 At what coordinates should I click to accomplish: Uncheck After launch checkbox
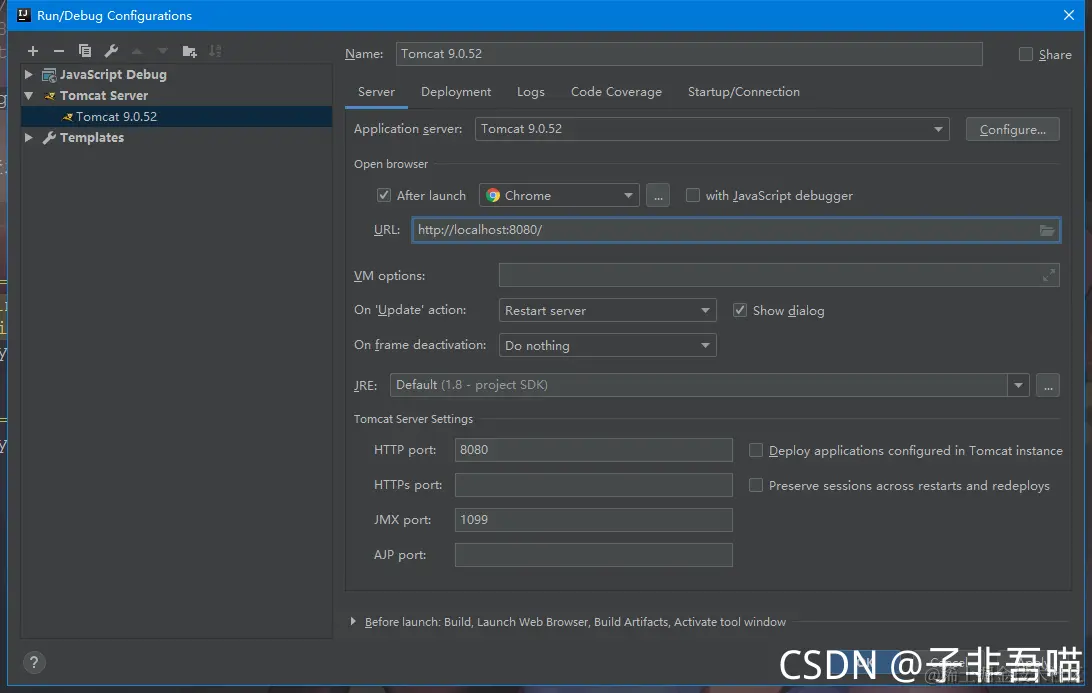click(x=384, y=195)
